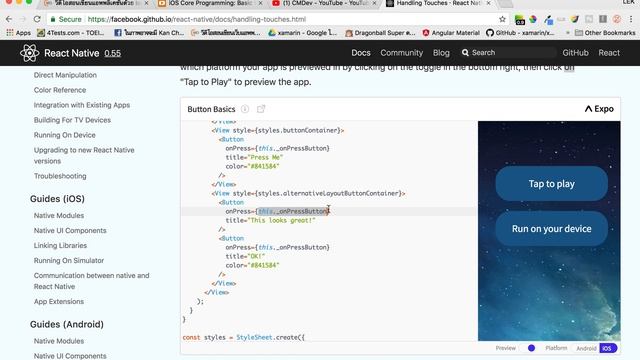
Task: Open App Extensions doc link
Action: (59, 302)
